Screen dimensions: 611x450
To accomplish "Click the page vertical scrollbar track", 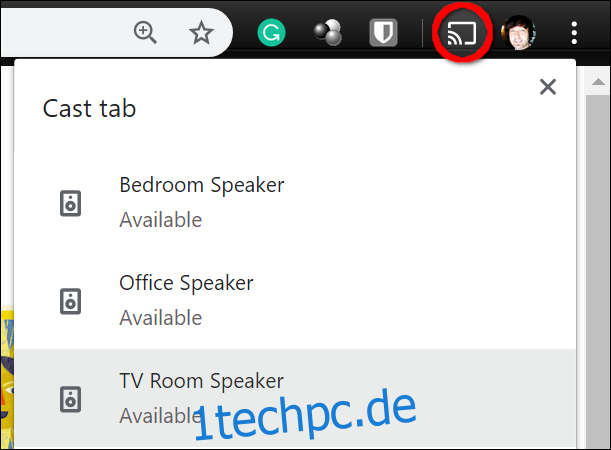I will [598, 271].
